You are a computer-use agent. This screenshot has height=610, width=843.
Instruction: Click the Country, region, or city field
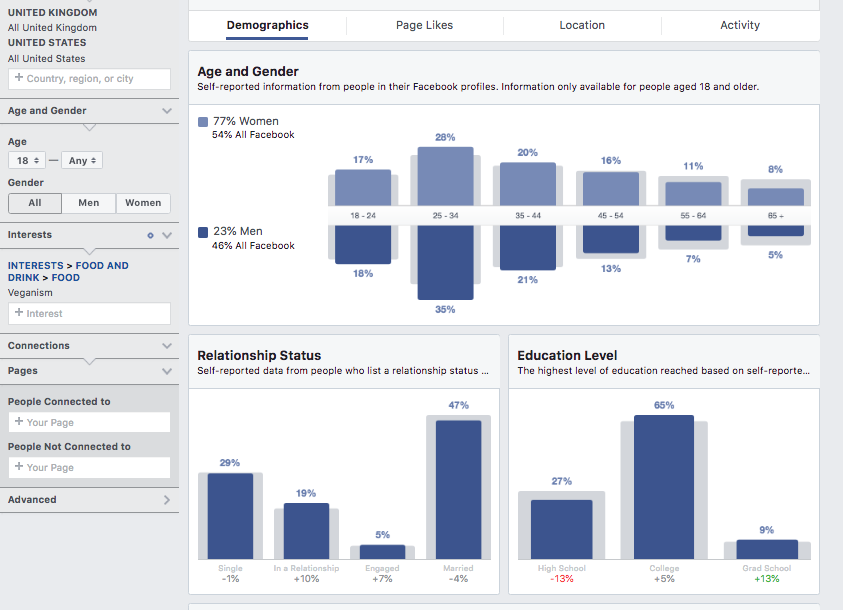[89, 78]
